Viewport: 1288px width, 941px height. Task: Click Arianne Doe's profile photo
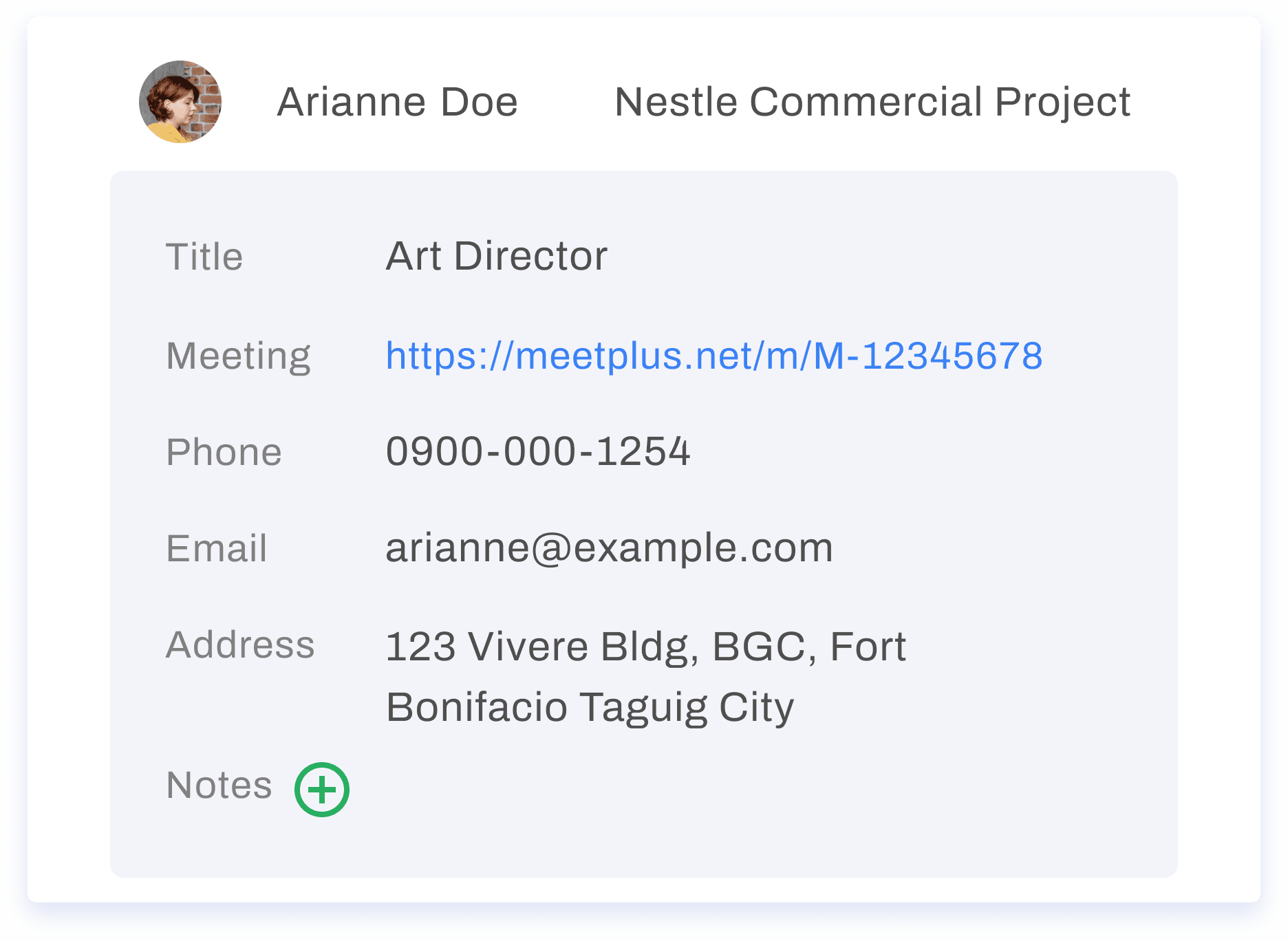(x=180, y=102)
